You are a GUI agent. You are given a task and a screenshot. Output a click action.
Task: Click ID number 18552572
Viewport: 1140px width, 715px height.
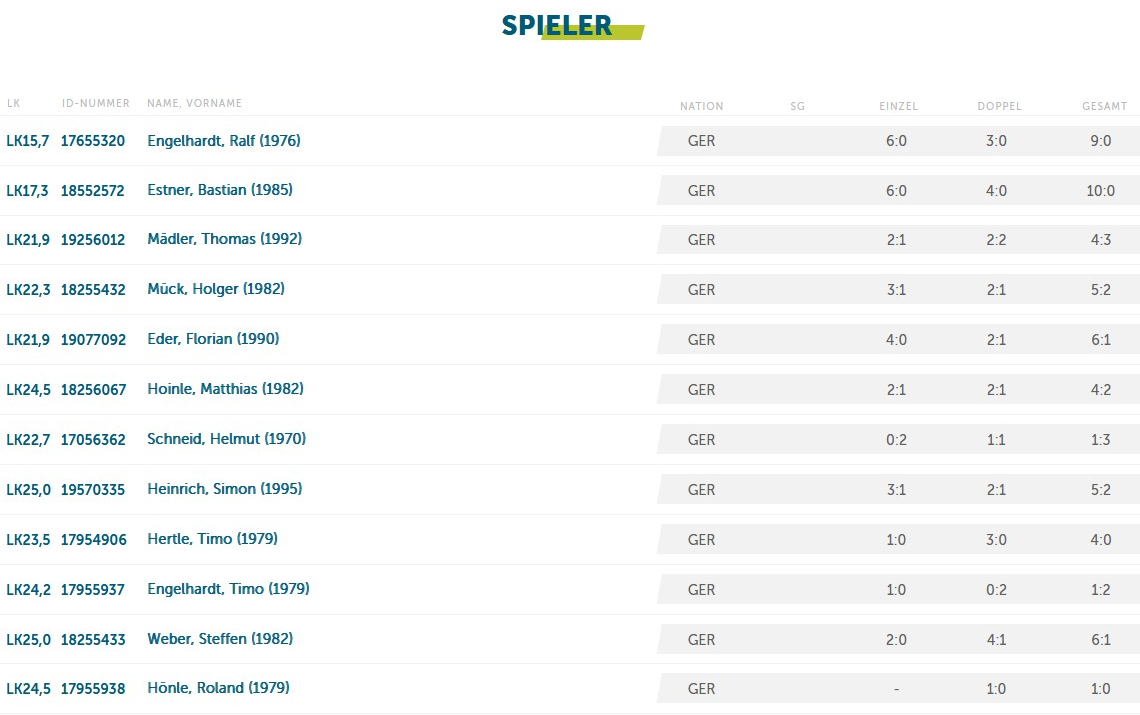tap(93, 190)
